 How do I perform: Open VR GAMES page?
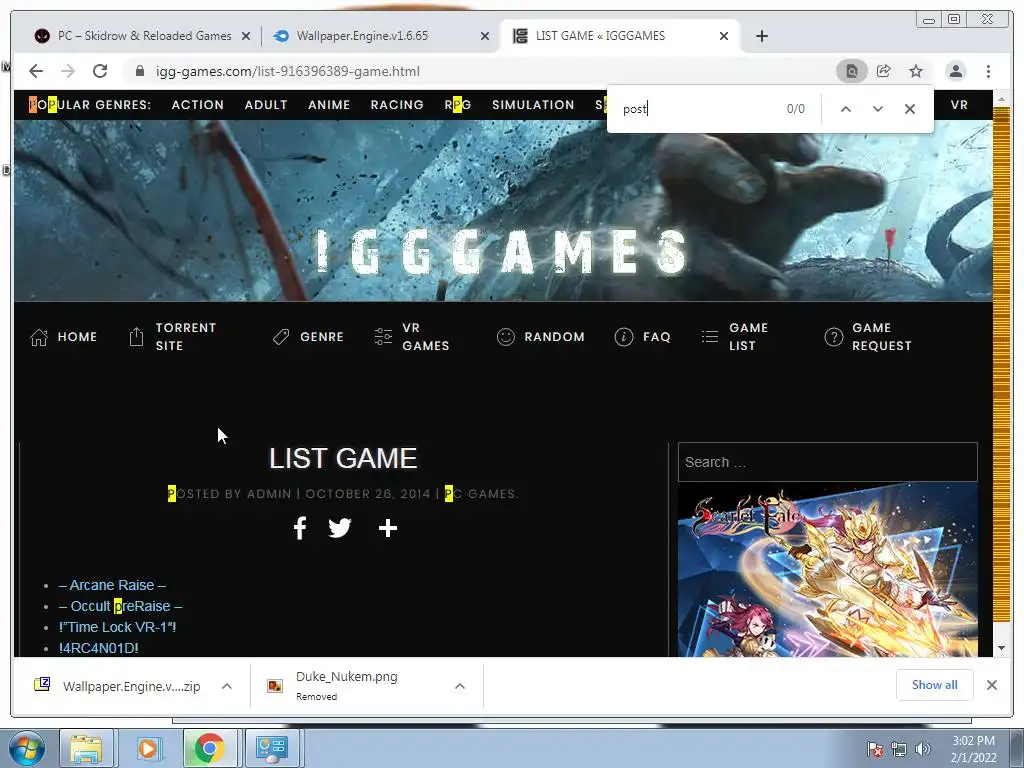point(426,337)
